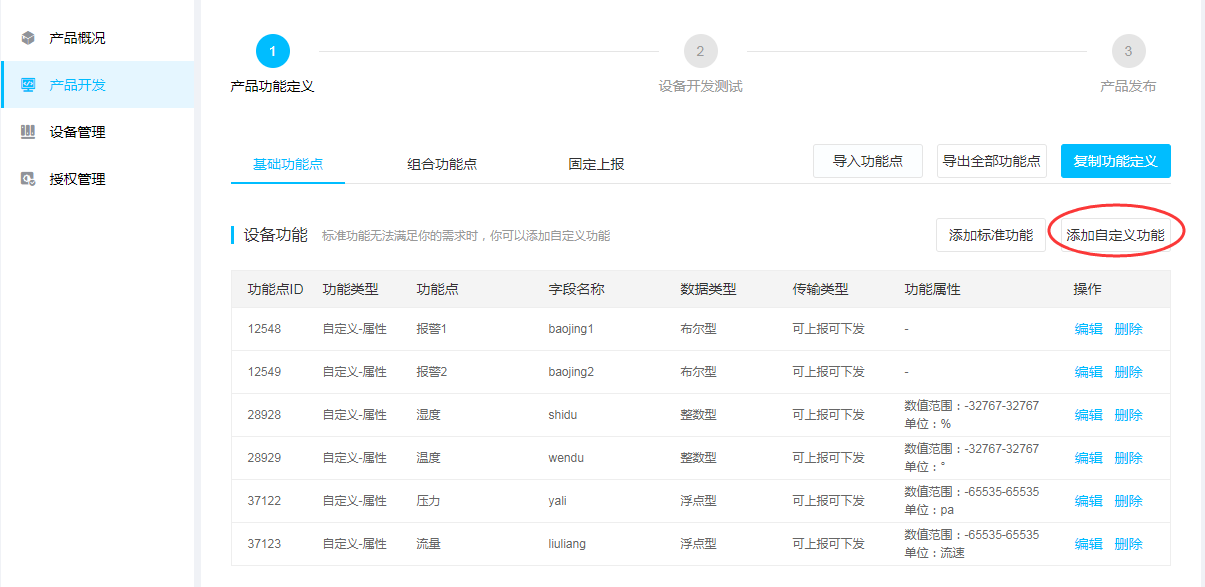This screenshot has width=1205, height=587.
Task: Click the 导出全部功能点 button
Action: (x=992, y=161)
